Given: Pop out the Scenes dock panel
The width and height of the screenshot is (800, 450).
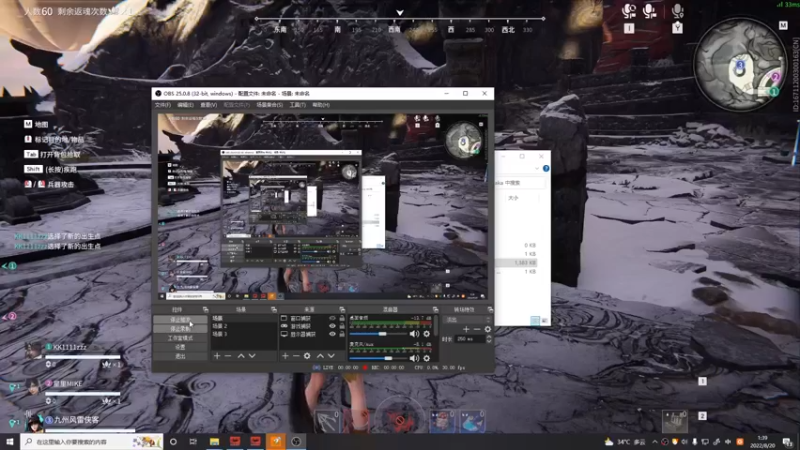Looking at the screenshot, I should click(x=273, y=310).
